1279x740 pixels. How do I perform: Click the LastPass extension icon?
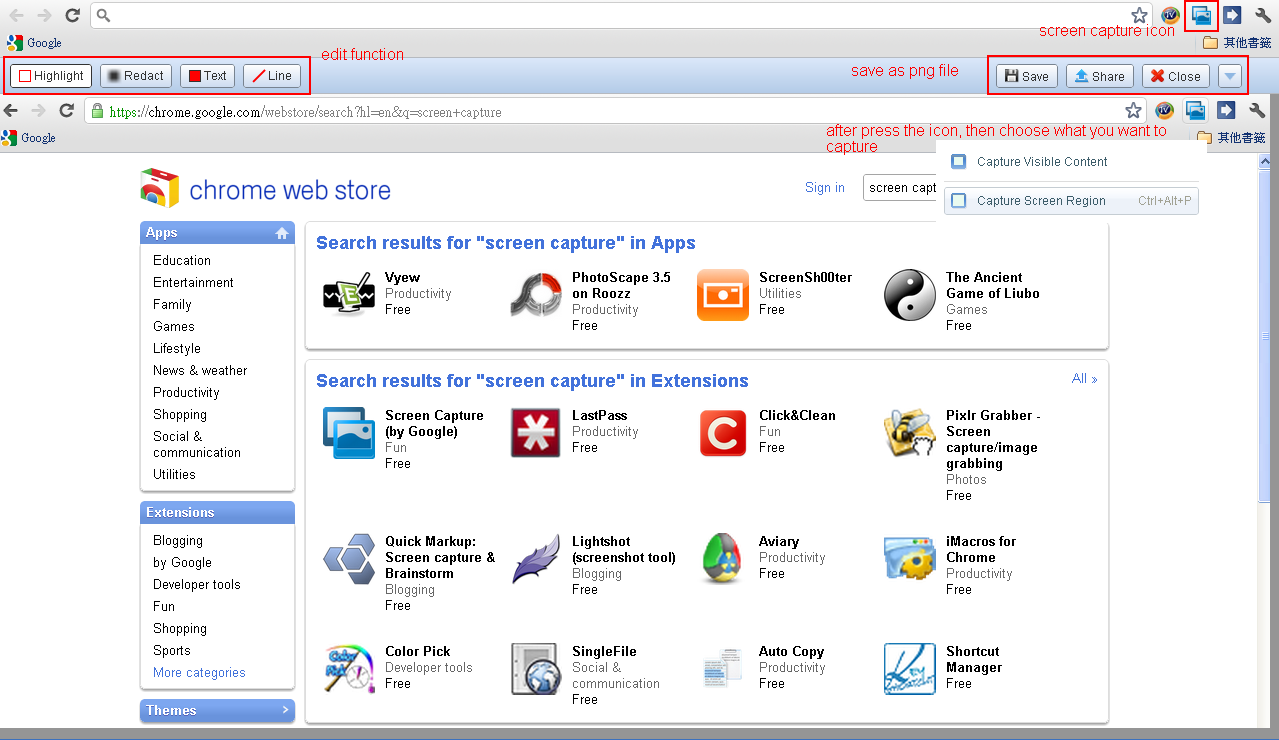(536, 433)
